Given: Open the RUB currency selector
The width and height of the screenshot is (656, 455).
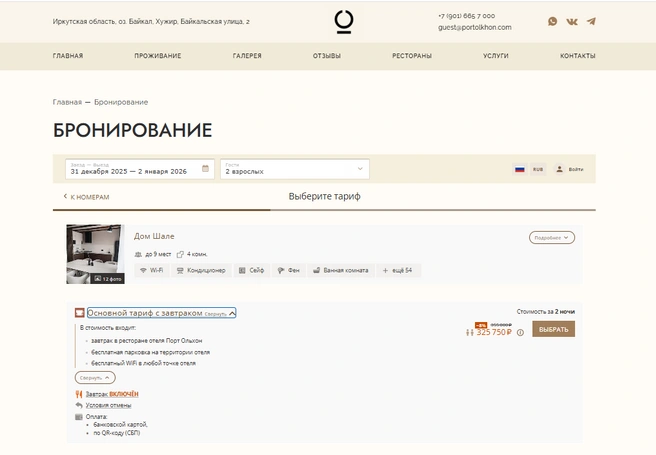Looking at the screenshot, I should point(538,169).
